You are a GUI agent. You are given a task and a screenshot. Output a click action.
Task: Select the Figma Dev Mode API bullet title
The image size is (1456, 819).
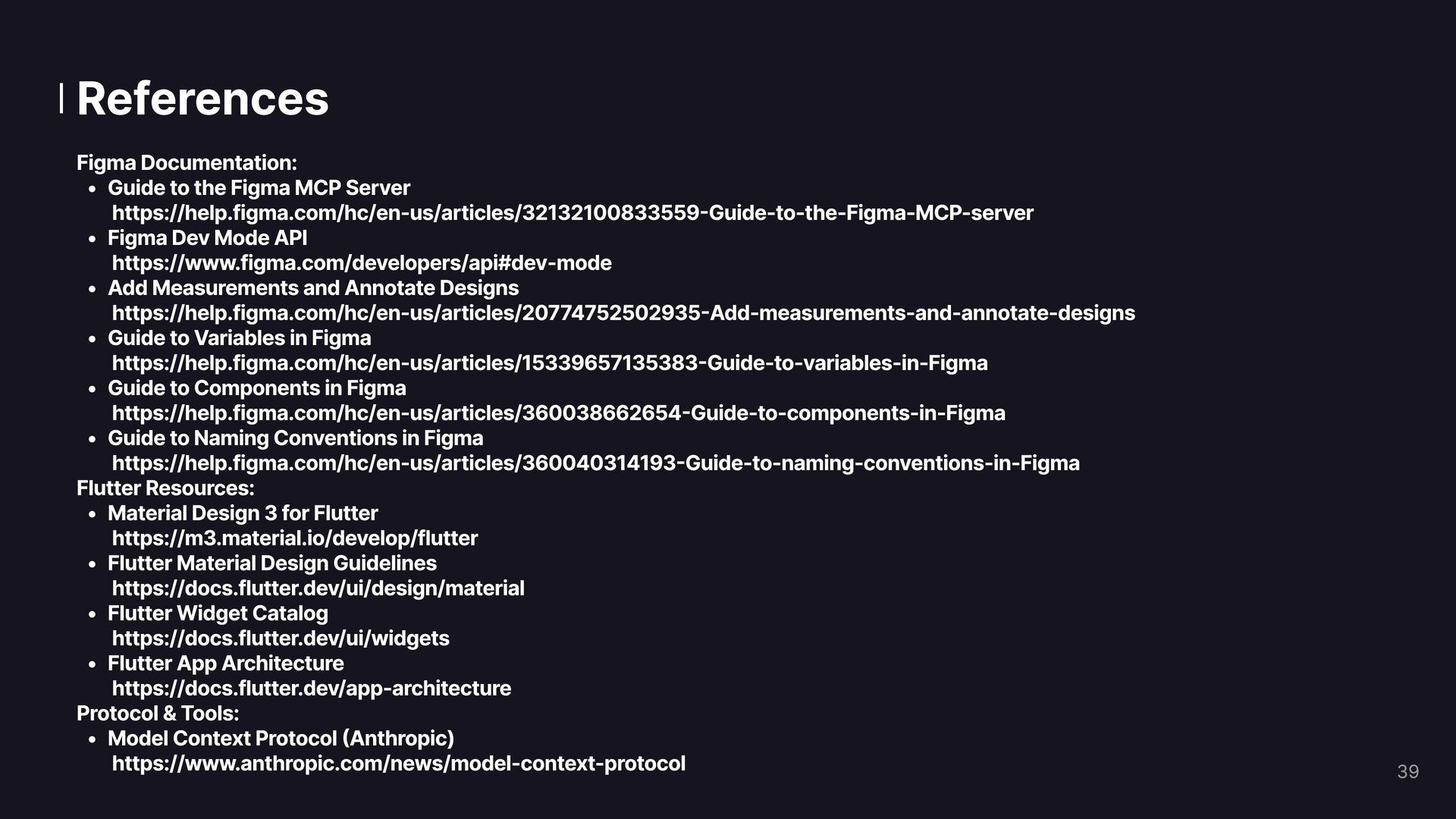tap(207, 238)
